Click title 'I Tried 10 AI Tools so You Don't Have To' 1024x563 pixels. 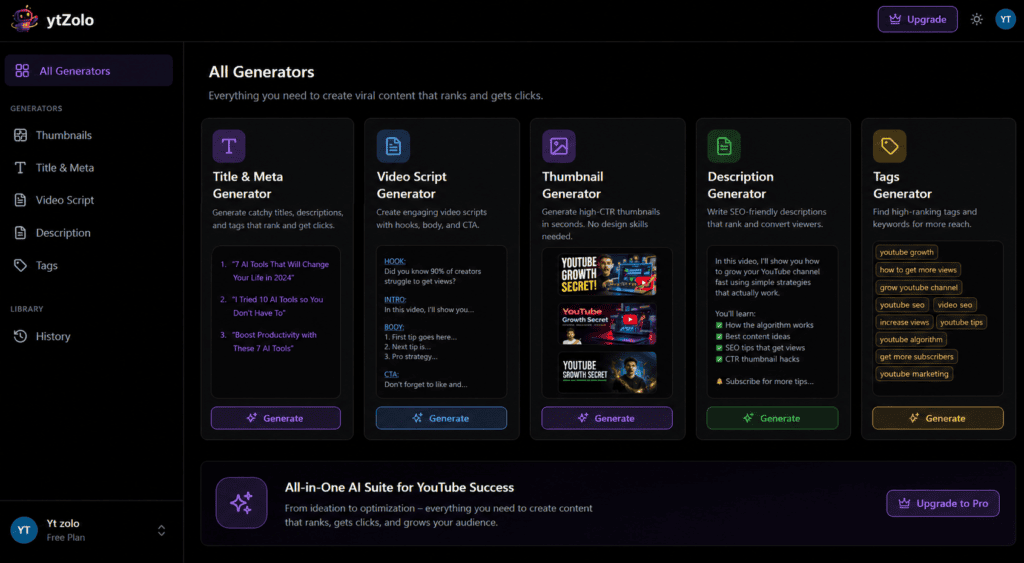point(277,306)
